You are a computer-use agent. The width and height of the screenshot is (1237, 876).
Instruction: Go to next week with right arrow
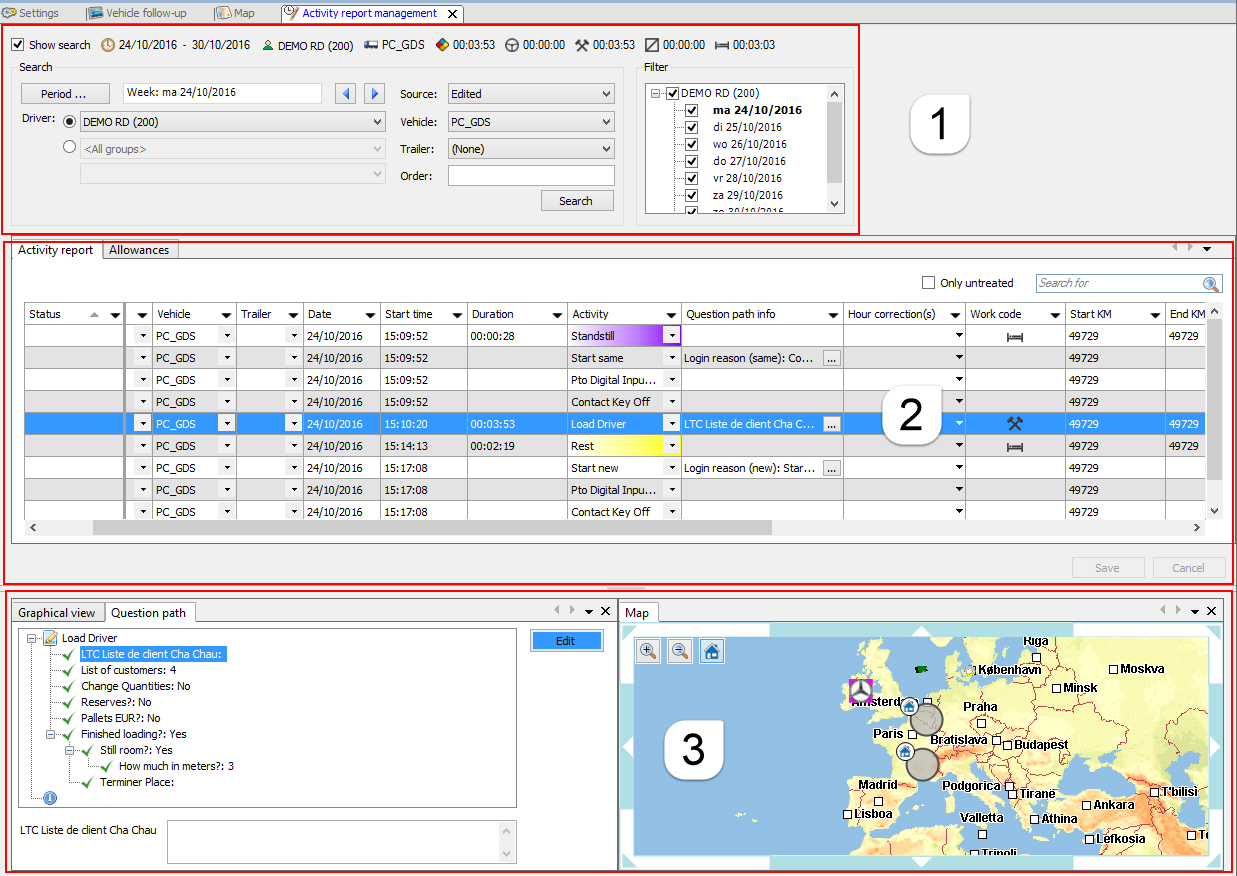click(374, 94)
